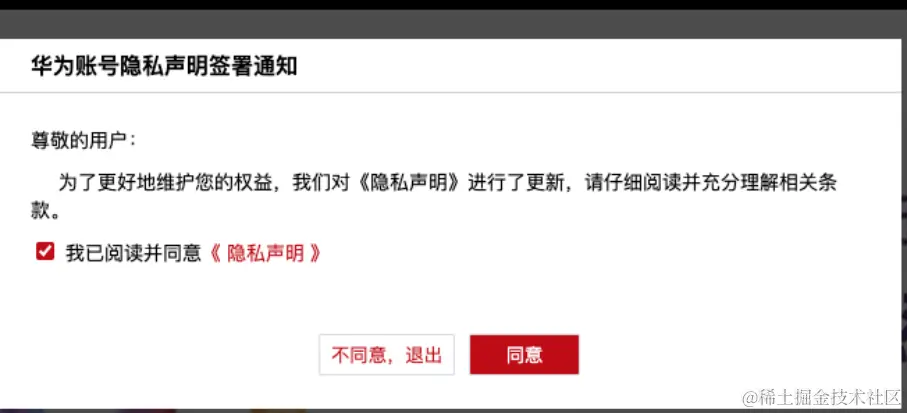
Task: Click the 尊敬的用户 greeting text
Action: pos(83,141)
